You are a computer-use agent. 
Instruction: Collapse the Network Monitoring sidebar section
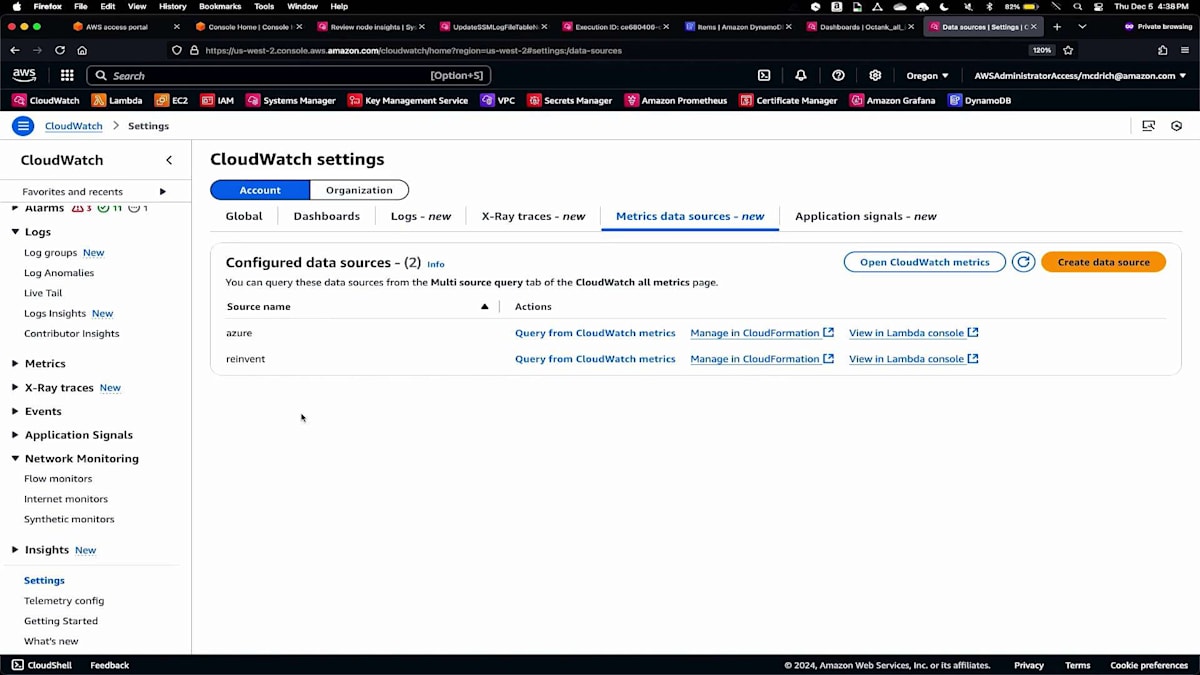click(15, 459)
